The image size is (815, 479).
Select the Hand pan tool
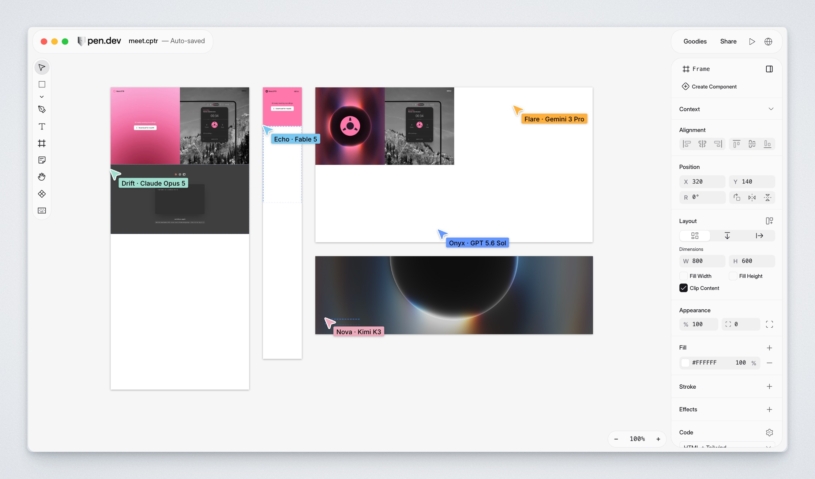(x=42, y=177)
